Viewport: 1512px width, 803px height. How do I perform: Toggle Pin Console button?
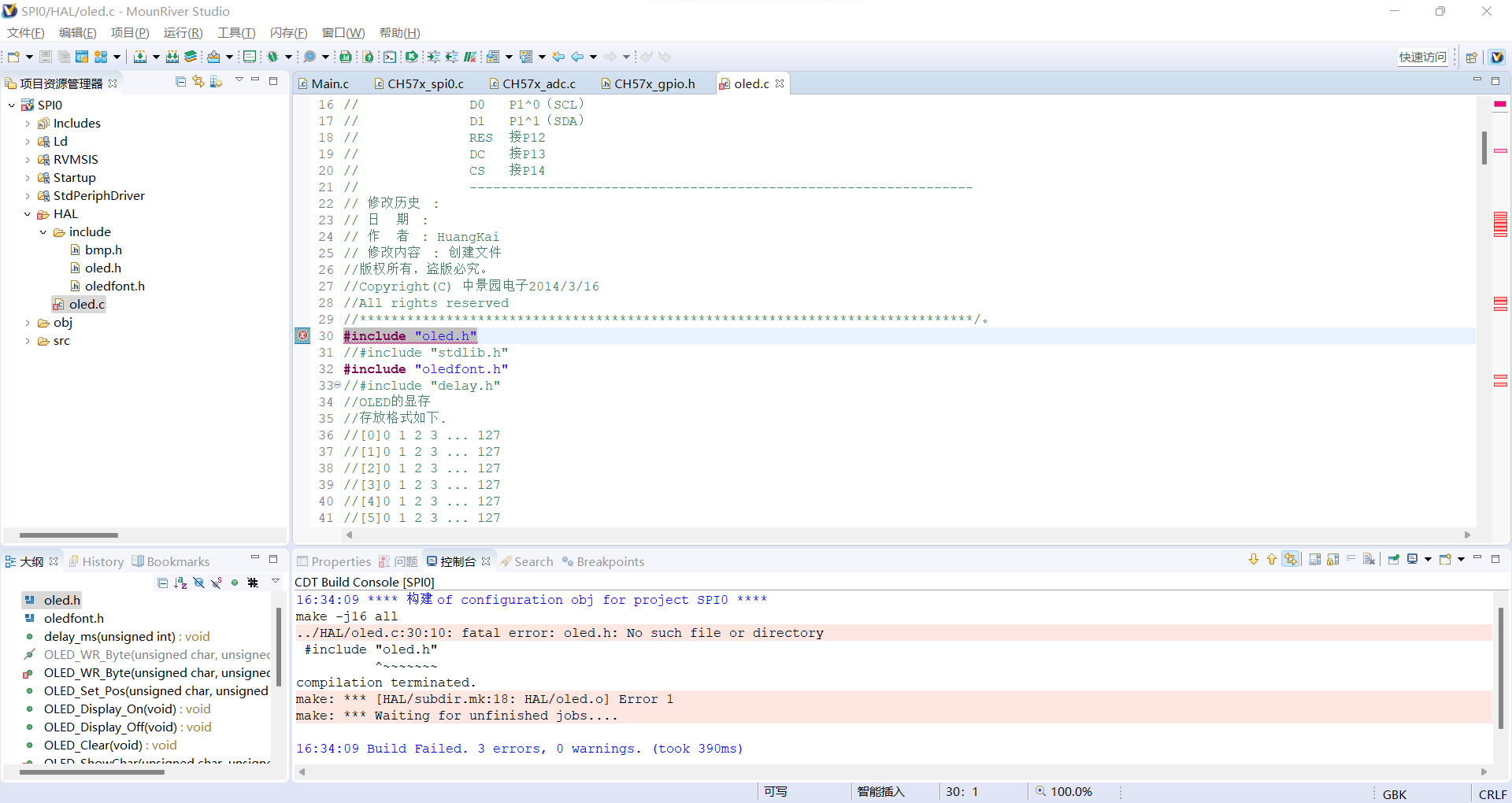(x=1394, y=559)
